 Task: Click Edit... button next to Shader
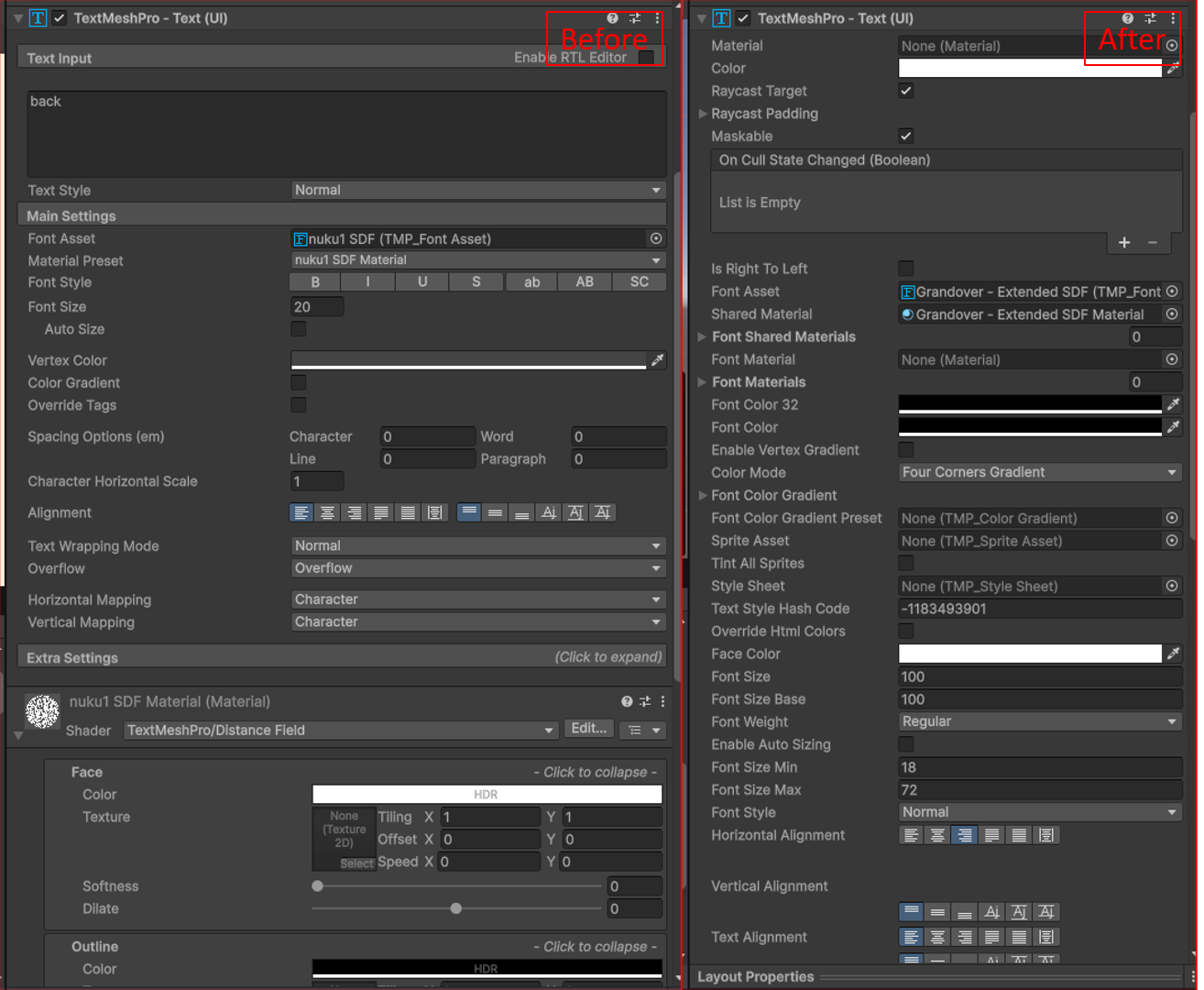[x=588, y=729]
